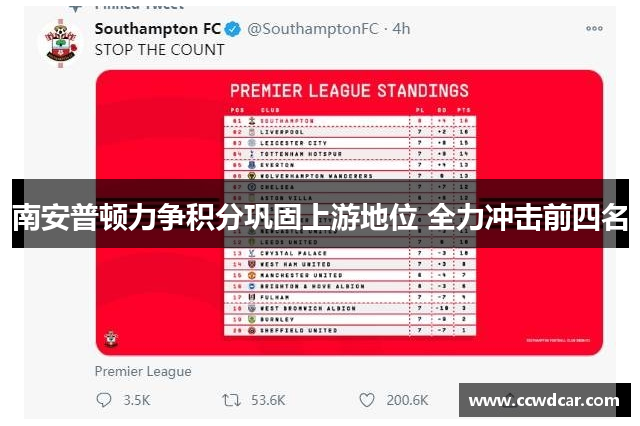Click the pinned tweet pin icon

tap(76, 8)
